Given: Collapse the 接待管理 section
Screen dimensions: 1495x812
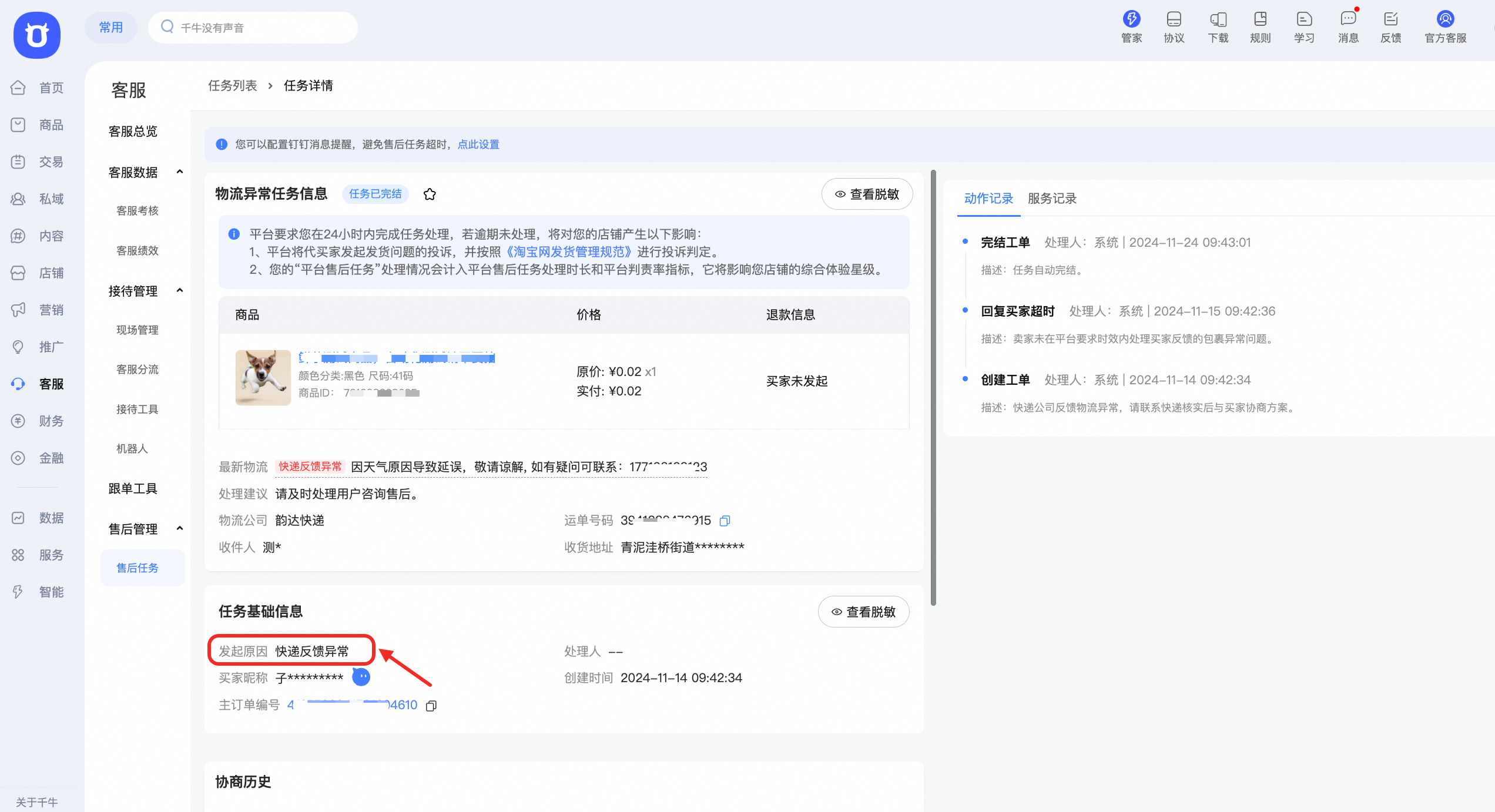Looking at the screenshot, I should click(180, 290).
